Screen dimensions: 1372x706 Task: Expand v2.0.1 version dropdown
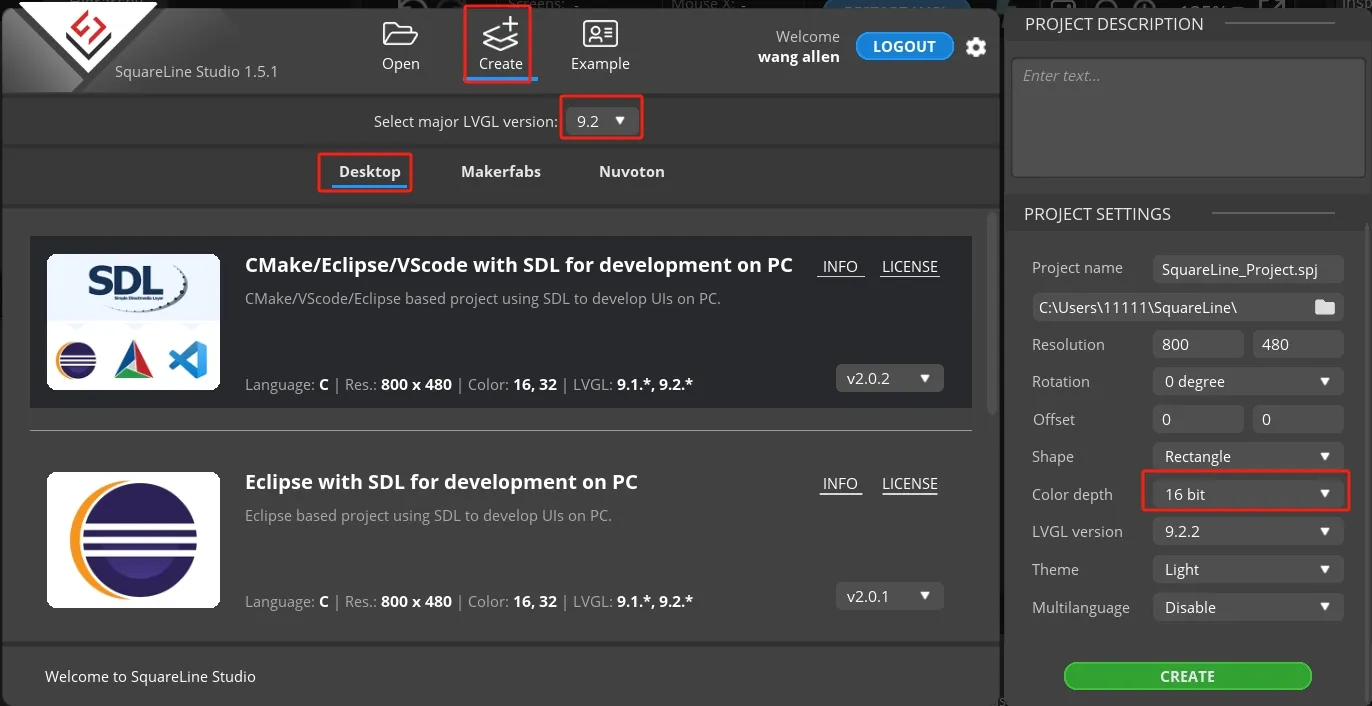[889, 596]
